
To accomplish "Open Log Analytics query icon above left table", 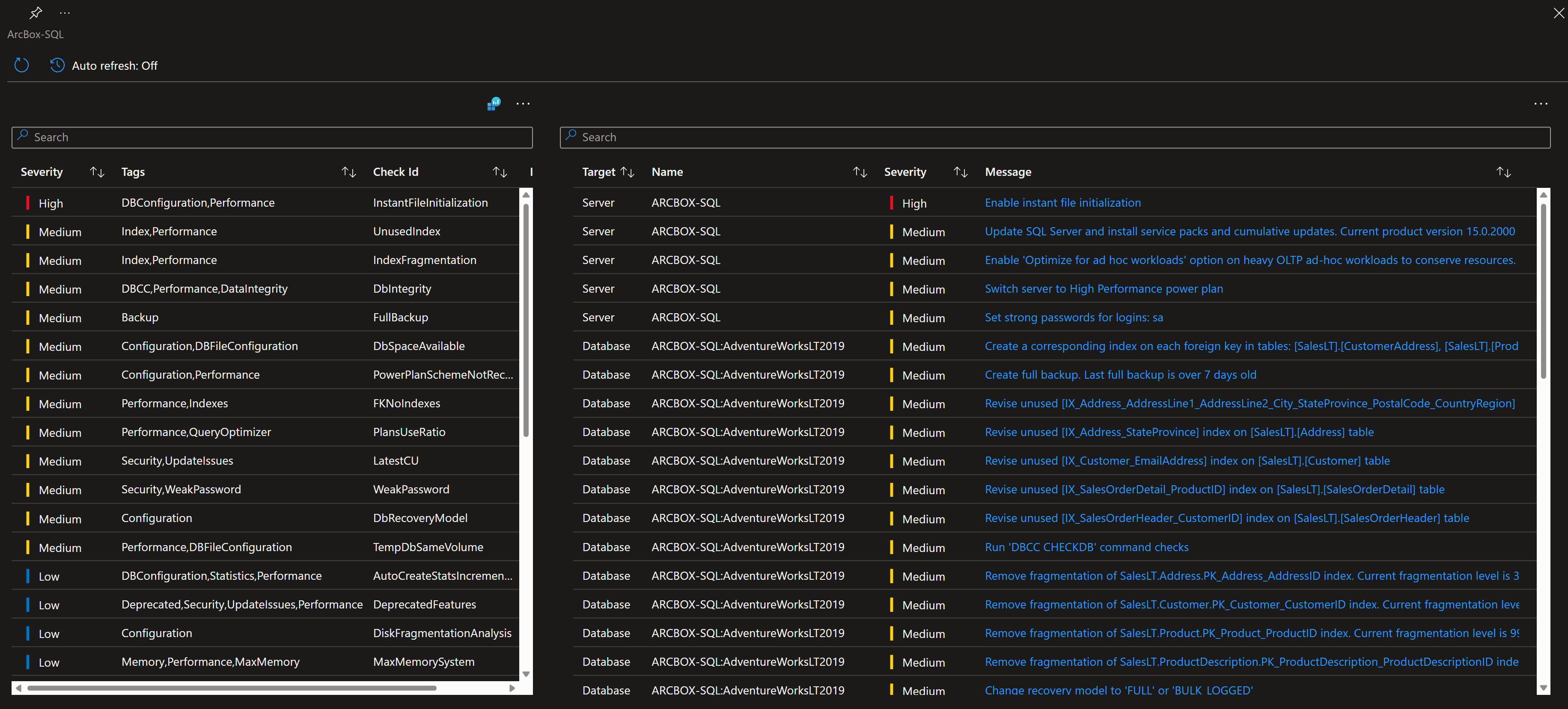I will click(494, 104).
